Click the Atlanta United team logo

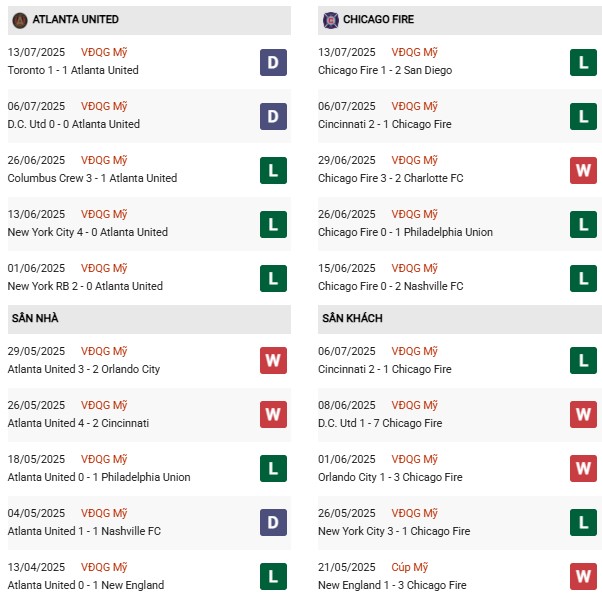[x=19, y=19]
